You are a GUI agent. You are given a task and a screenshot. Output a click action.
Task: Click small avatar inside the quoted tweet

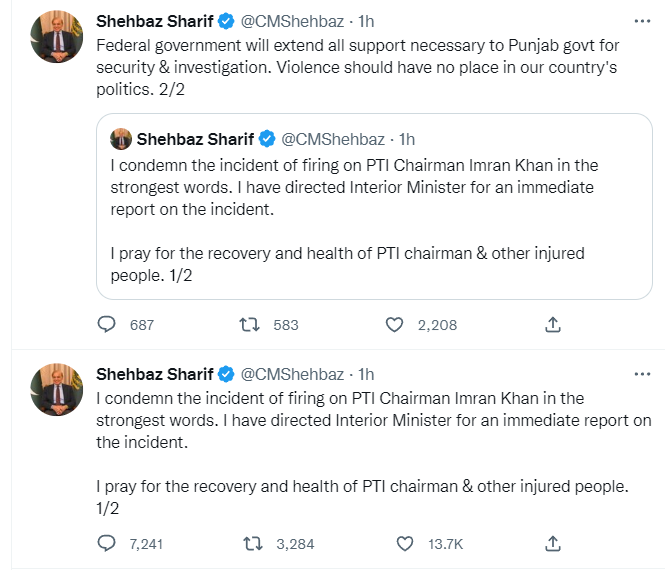[122, 139]
